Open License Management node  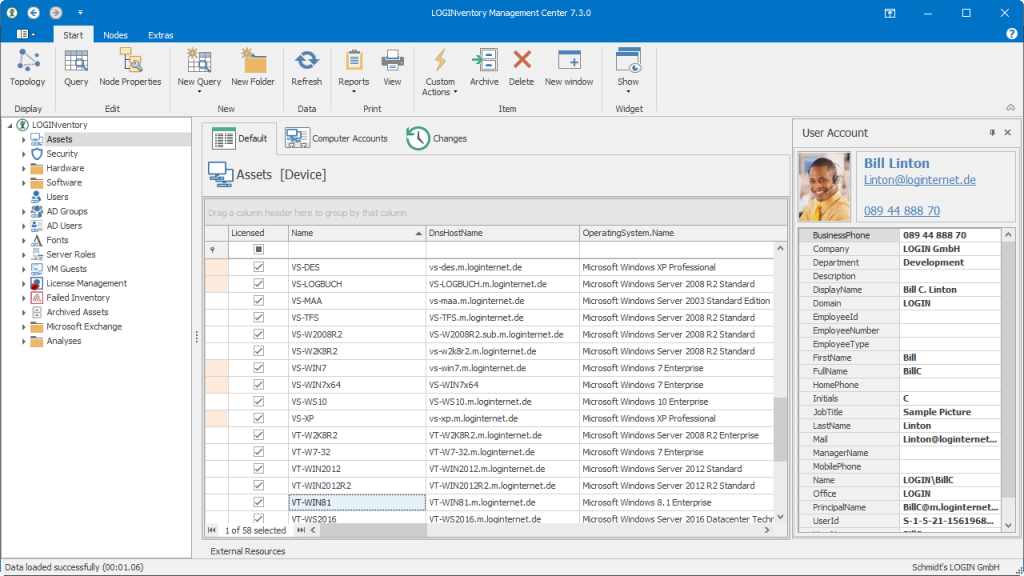coord(86,283)
